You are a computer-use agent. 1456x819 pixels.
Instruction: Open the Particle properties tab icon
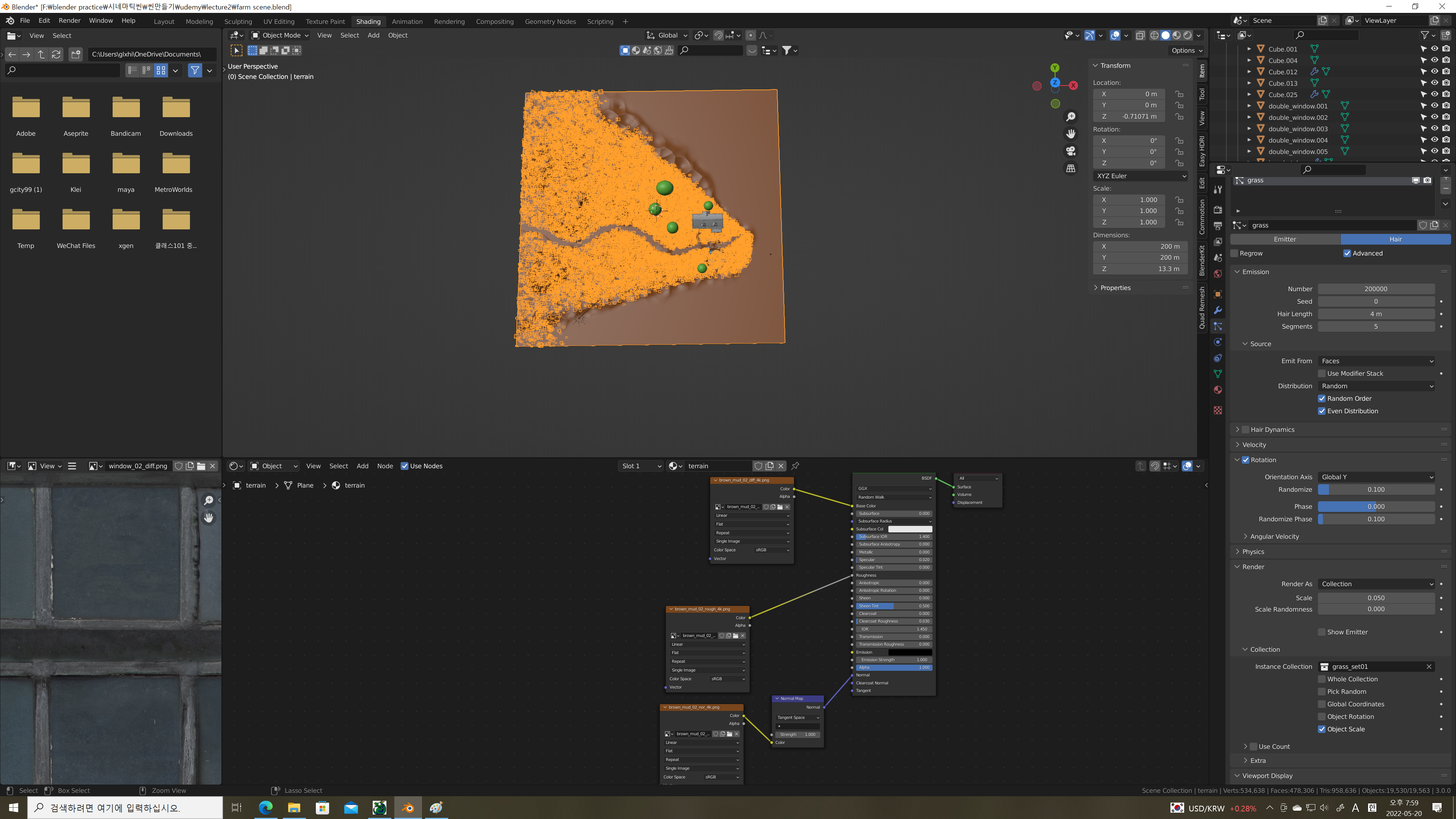click(x=1218, y=326)
